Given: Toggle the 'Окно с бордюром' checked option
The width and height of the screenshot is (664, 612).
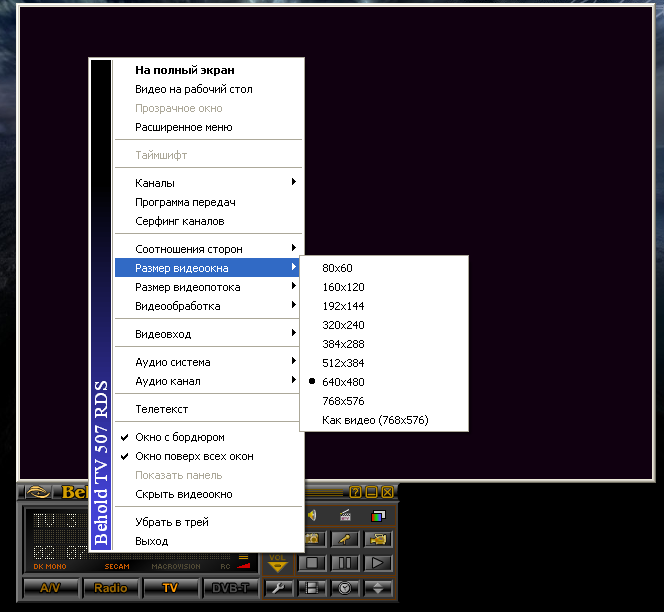Looking at the screenshot, I should pos(180,437).
